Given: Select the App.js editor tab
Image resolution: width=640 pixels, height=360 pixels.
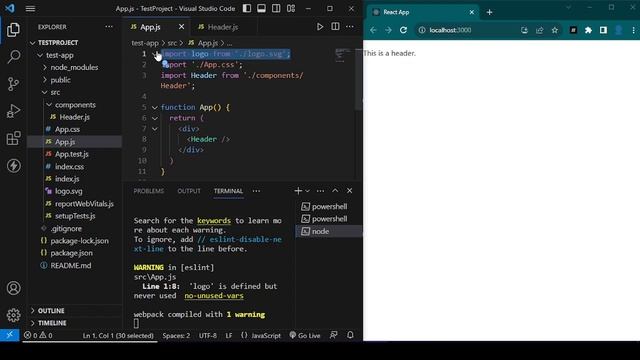Looking at the screenshot, I should 156,27.
